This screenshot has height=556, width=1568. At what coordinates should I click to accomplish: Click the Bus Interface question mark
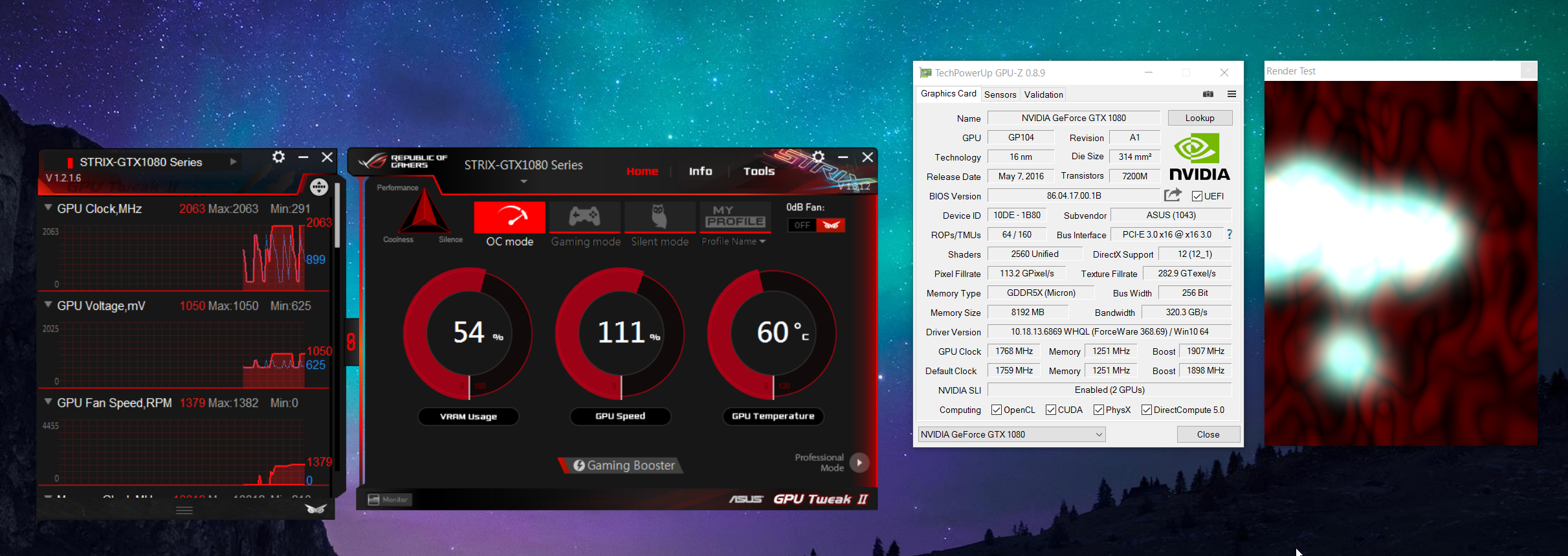(x=1230, y=234)
